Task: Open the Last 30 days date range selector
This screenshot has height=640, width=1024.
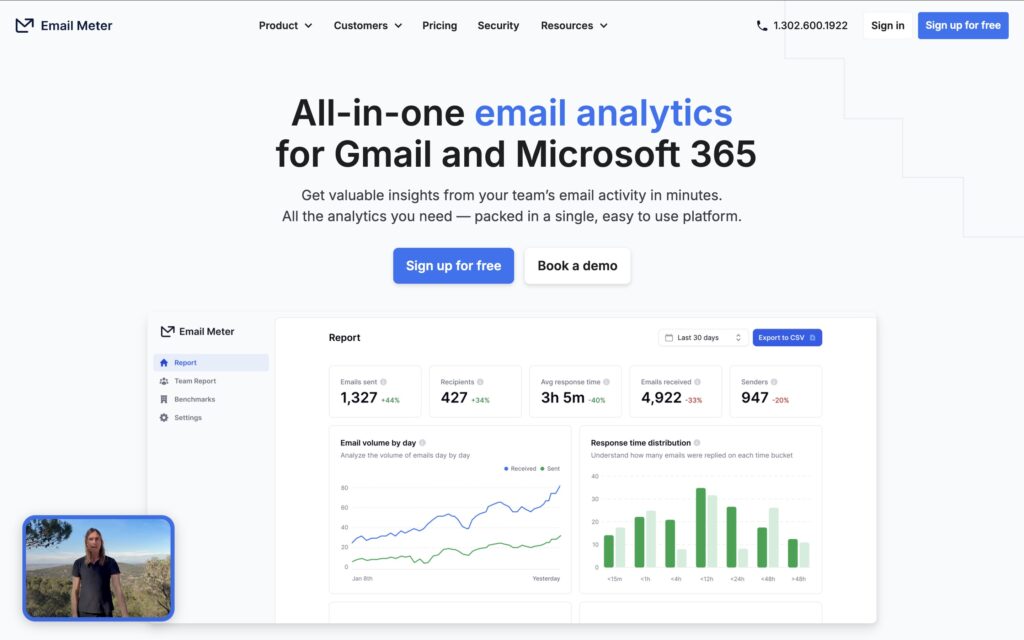Action: pyautogui.click(x=703, y=338)
